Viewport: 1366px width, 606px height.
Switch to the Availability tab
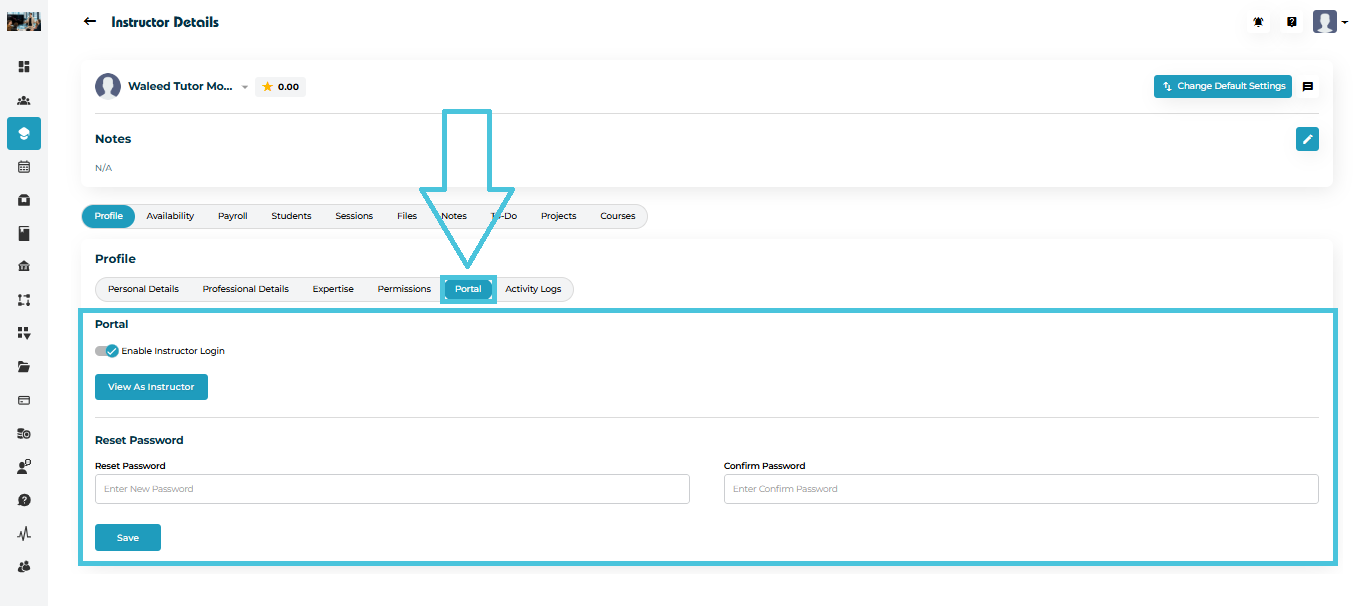170,216
